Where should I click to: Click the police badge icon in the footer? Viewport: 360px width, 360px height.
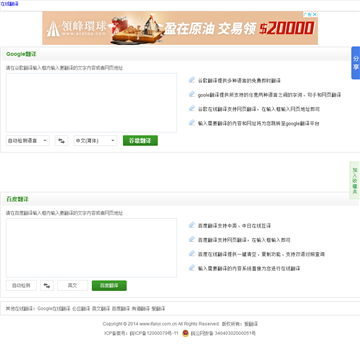click(x=186, y=333)
